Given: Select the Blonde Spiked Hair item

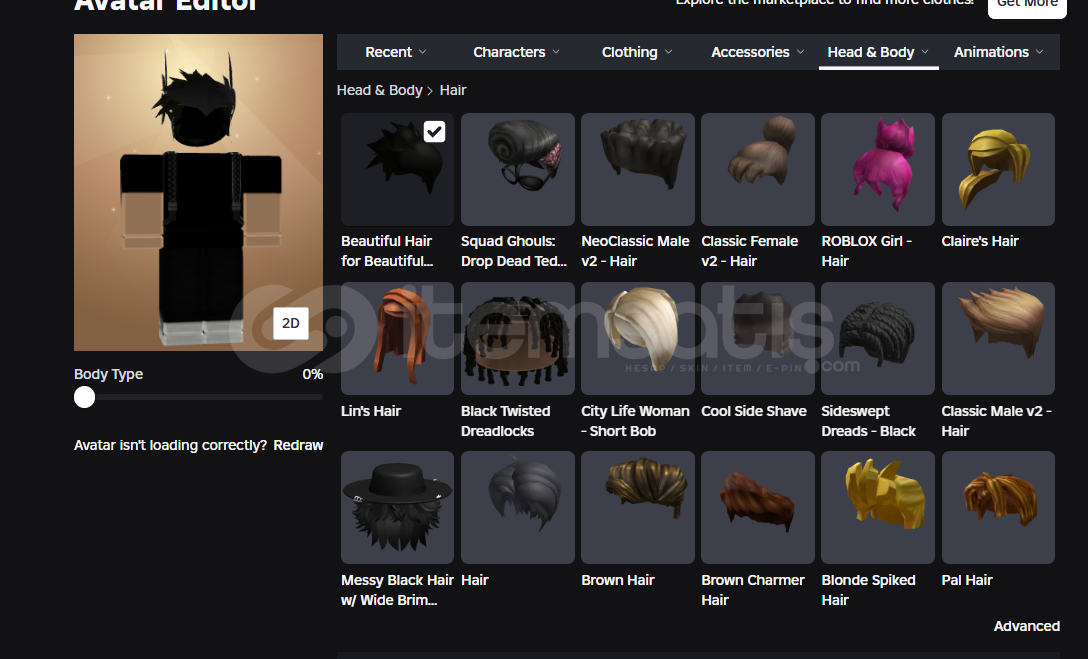Looking at the screenshot, I should (878, 508).
